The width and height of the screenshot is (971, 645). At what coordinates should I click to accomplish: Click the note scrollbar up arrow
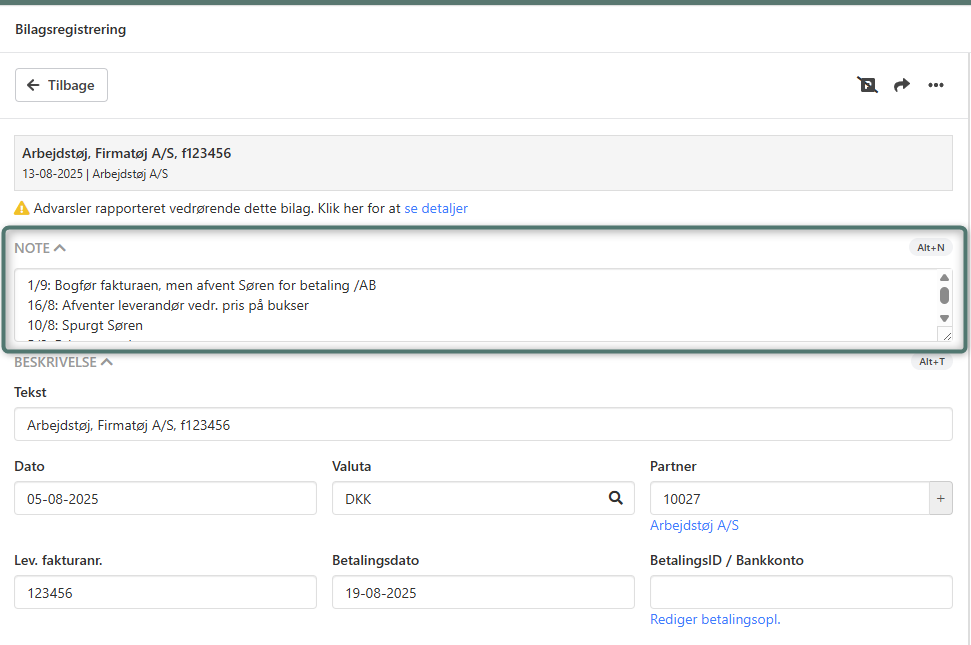click(x=944, y=278)
